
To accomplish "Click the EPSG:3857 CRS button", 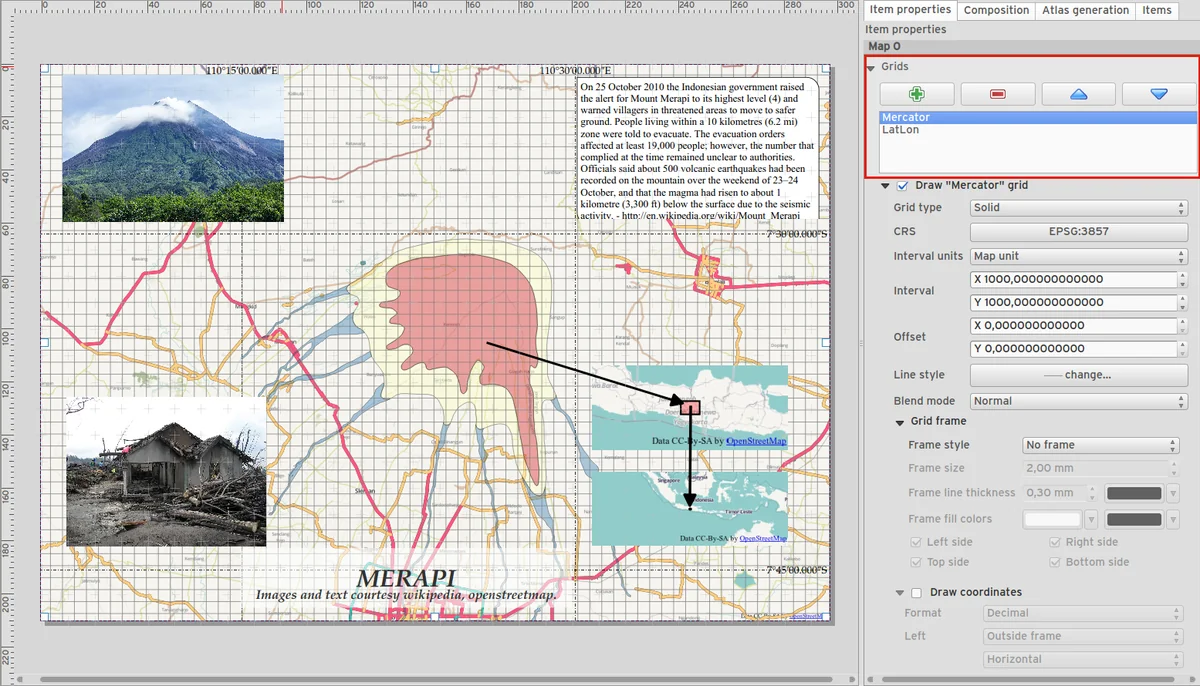I will coord(1078,232).
